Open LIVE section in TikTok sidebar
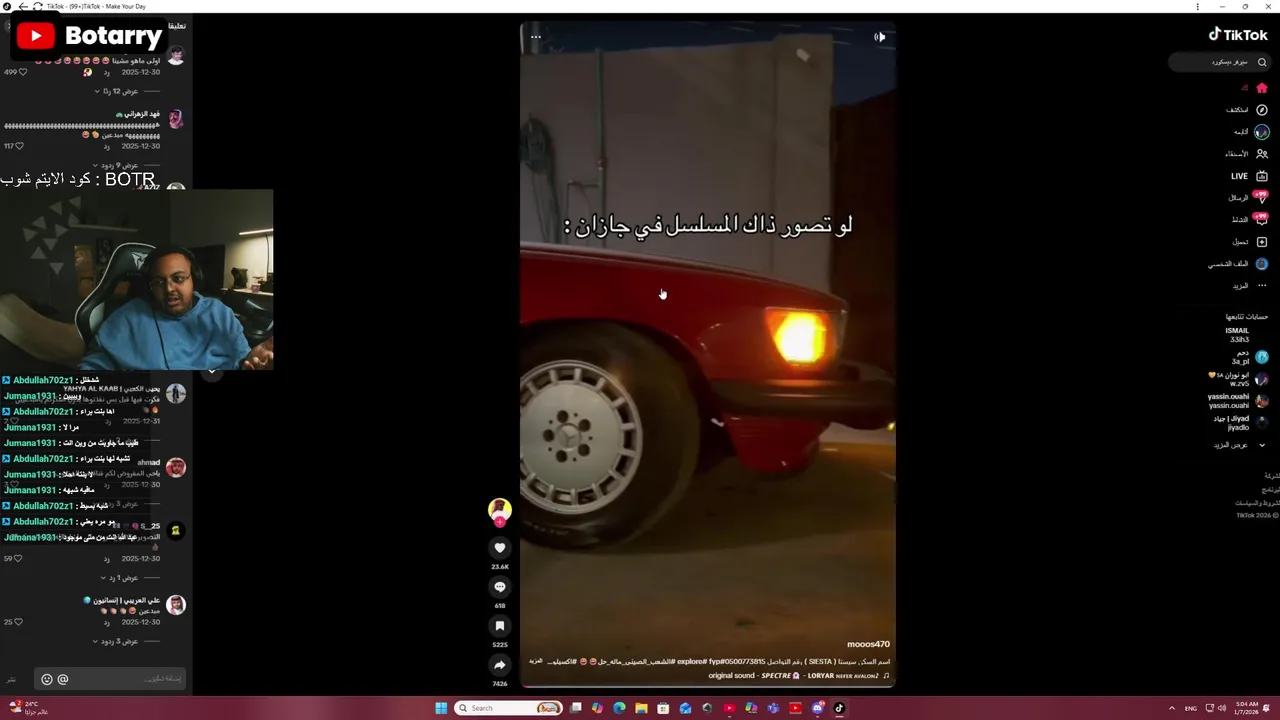This screenshot has width=1280, height=720. (x=1249, y=176)
